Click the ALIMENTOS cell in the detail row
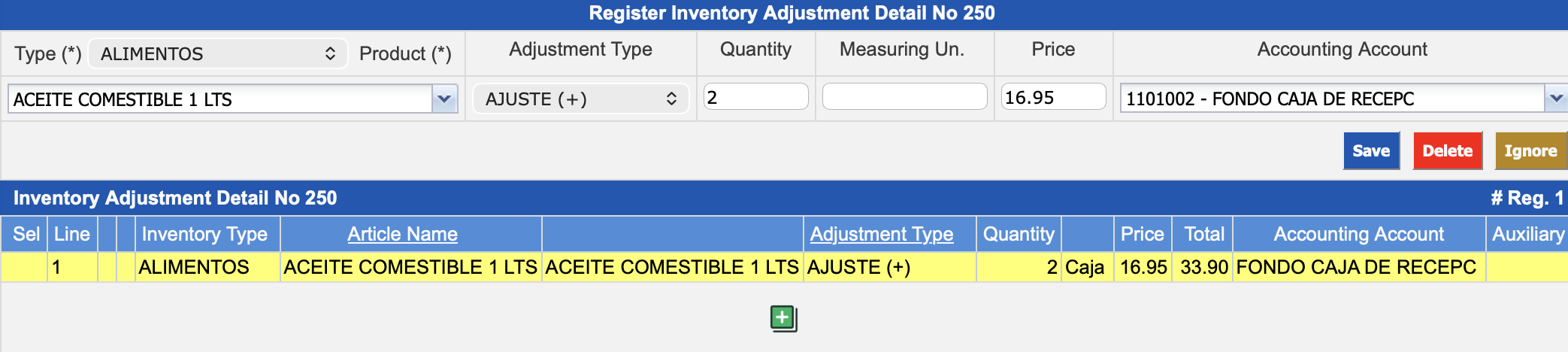Image resolution: width=1568 pixels, height=352 pixels. pos(194,267)
